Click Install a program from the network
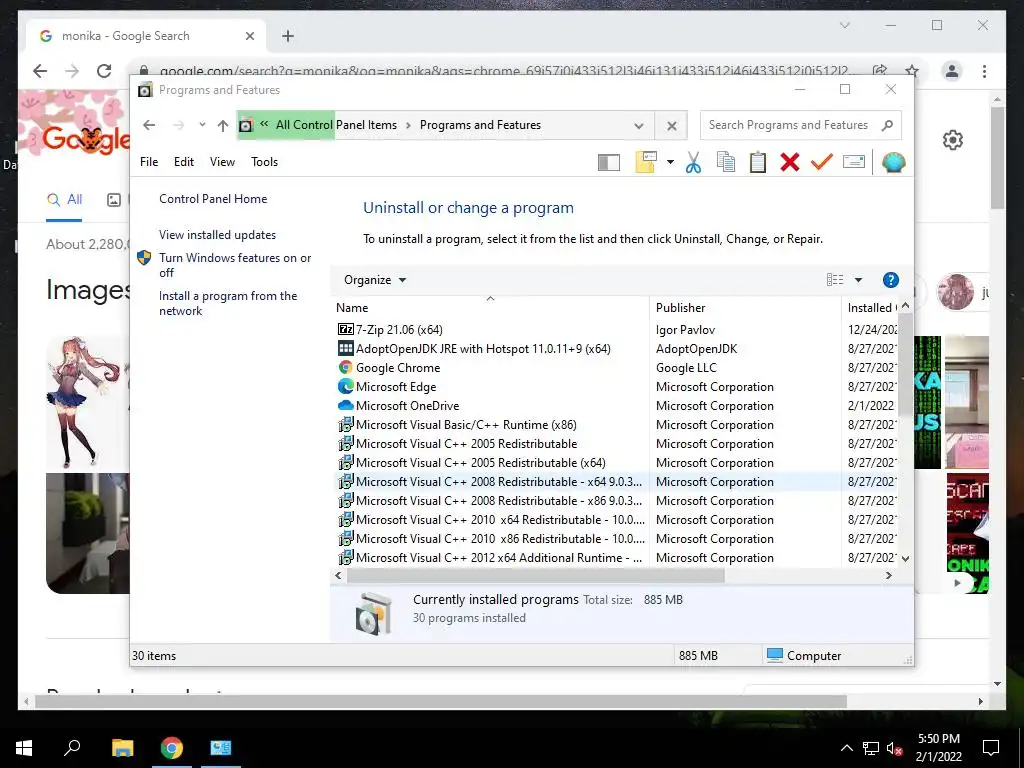 click(227, 303)
